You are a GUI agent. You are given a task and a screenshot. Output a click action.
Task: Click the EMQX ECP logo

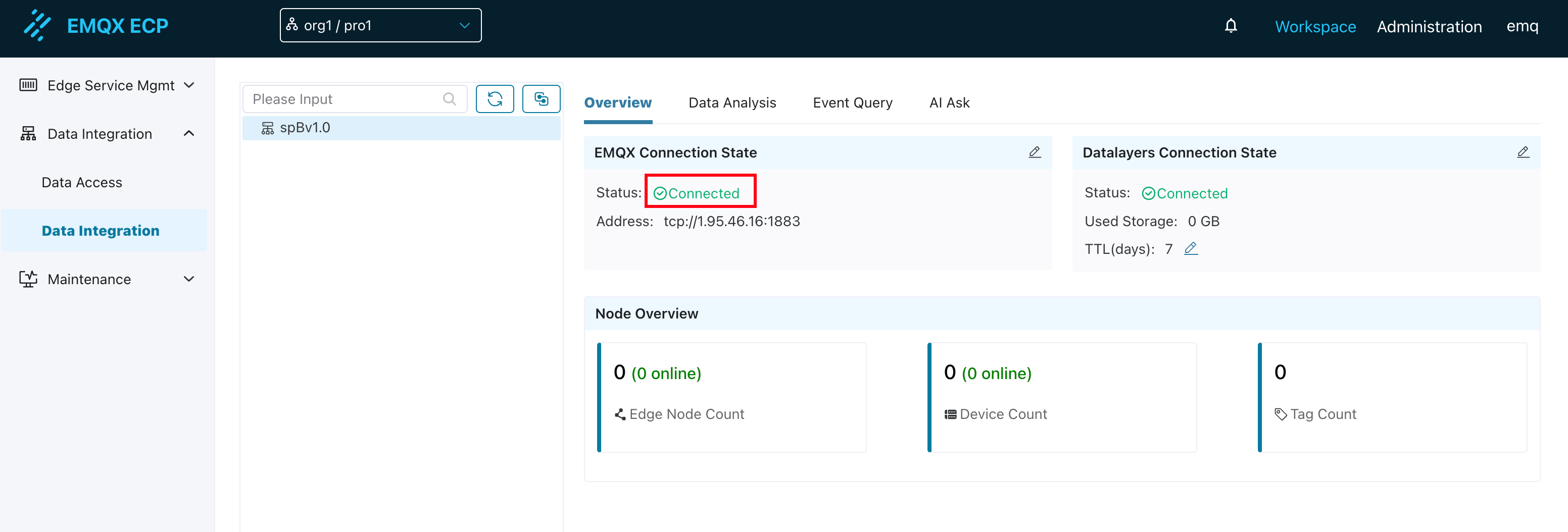(96, 26)
